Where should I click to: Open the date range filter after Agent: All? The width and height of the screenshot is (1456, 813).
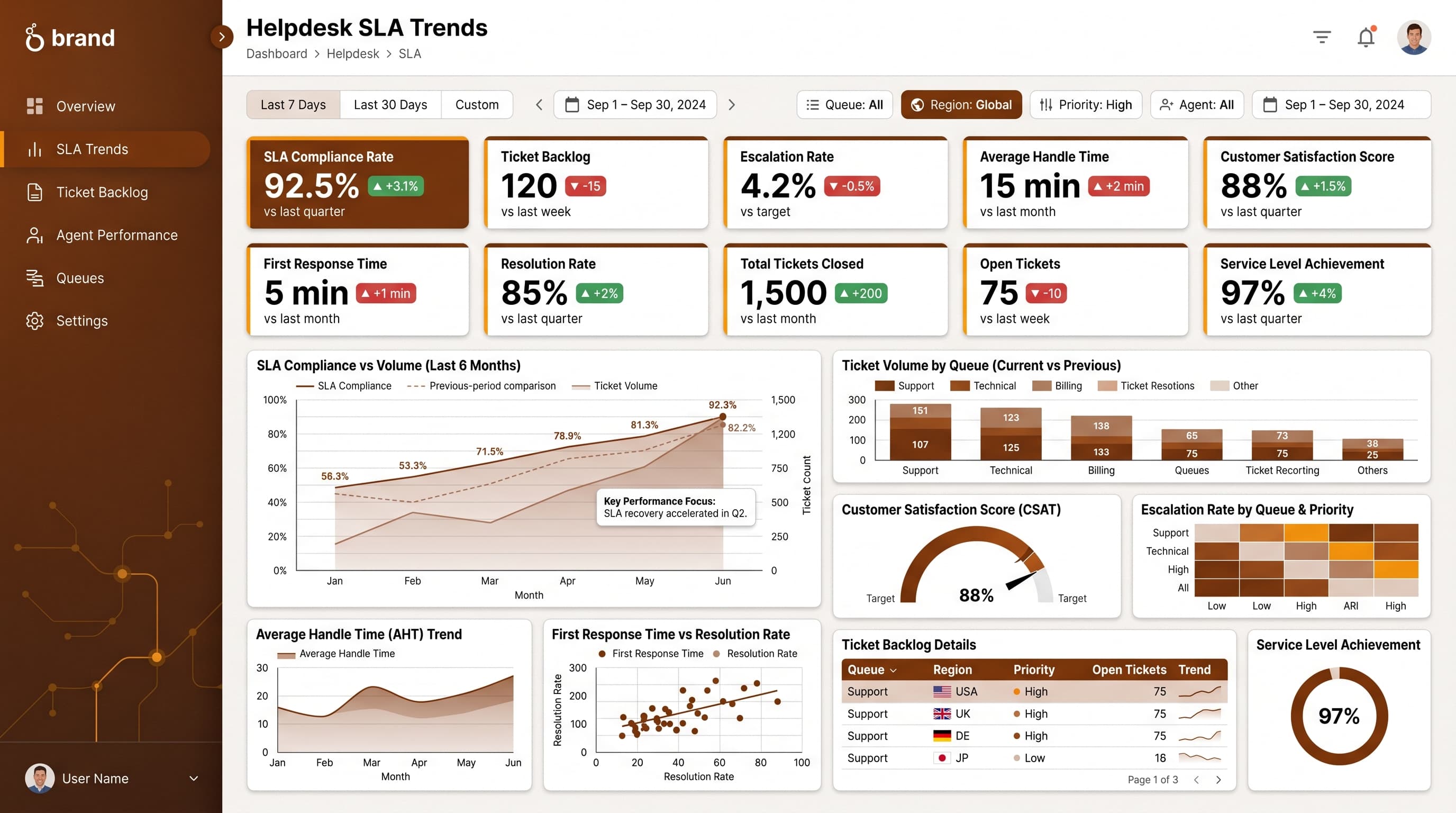click(x=1341, y=105)
